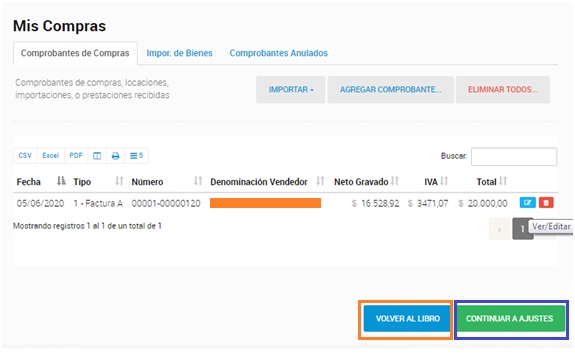The width and height of the screenshot is (575, 360).
Task: Open the Ver/Editar pencil icon for Factura A
Action: tap(528, 203)
